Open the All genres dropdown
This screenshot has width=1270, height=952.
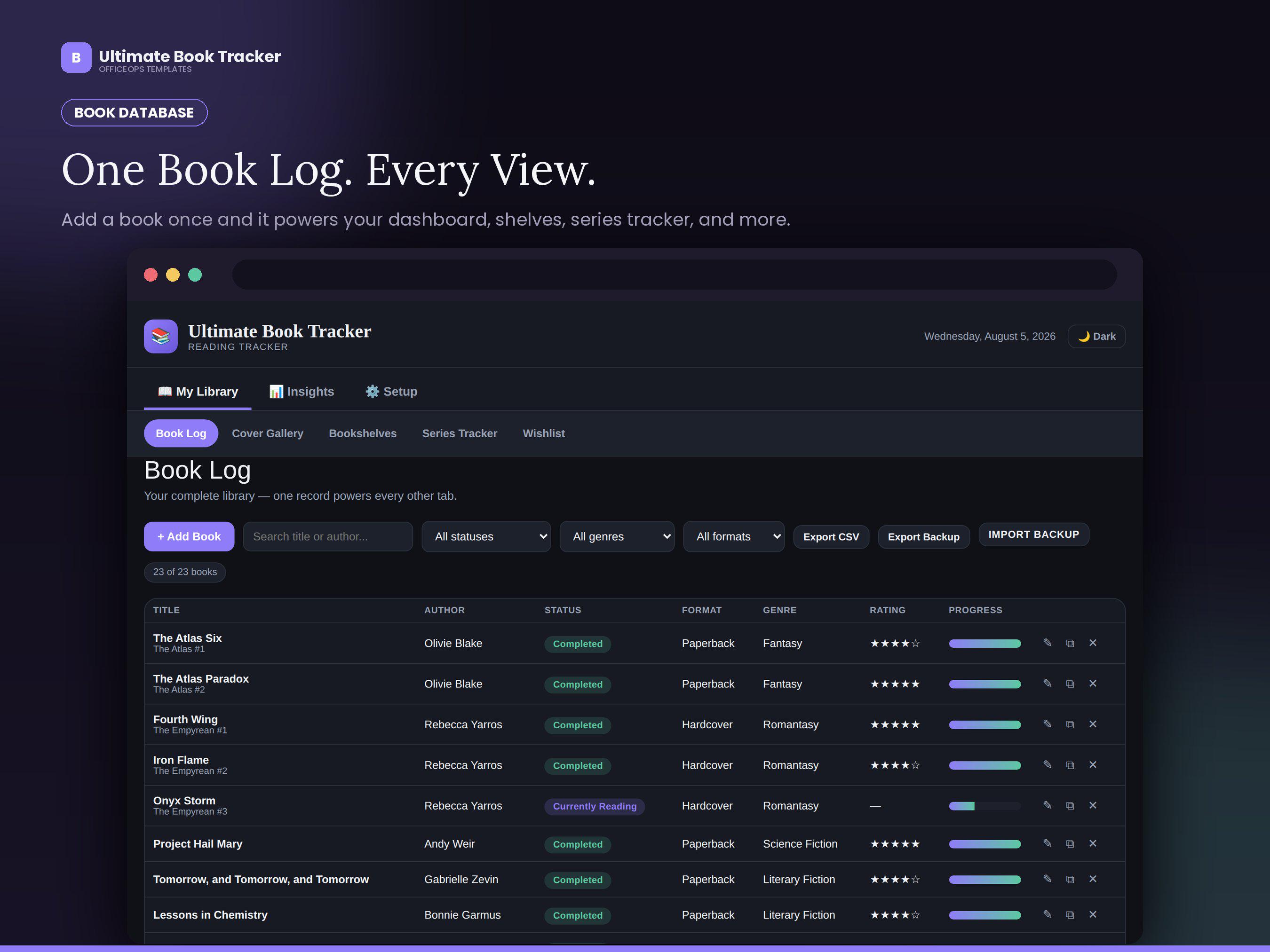[617, 536]
